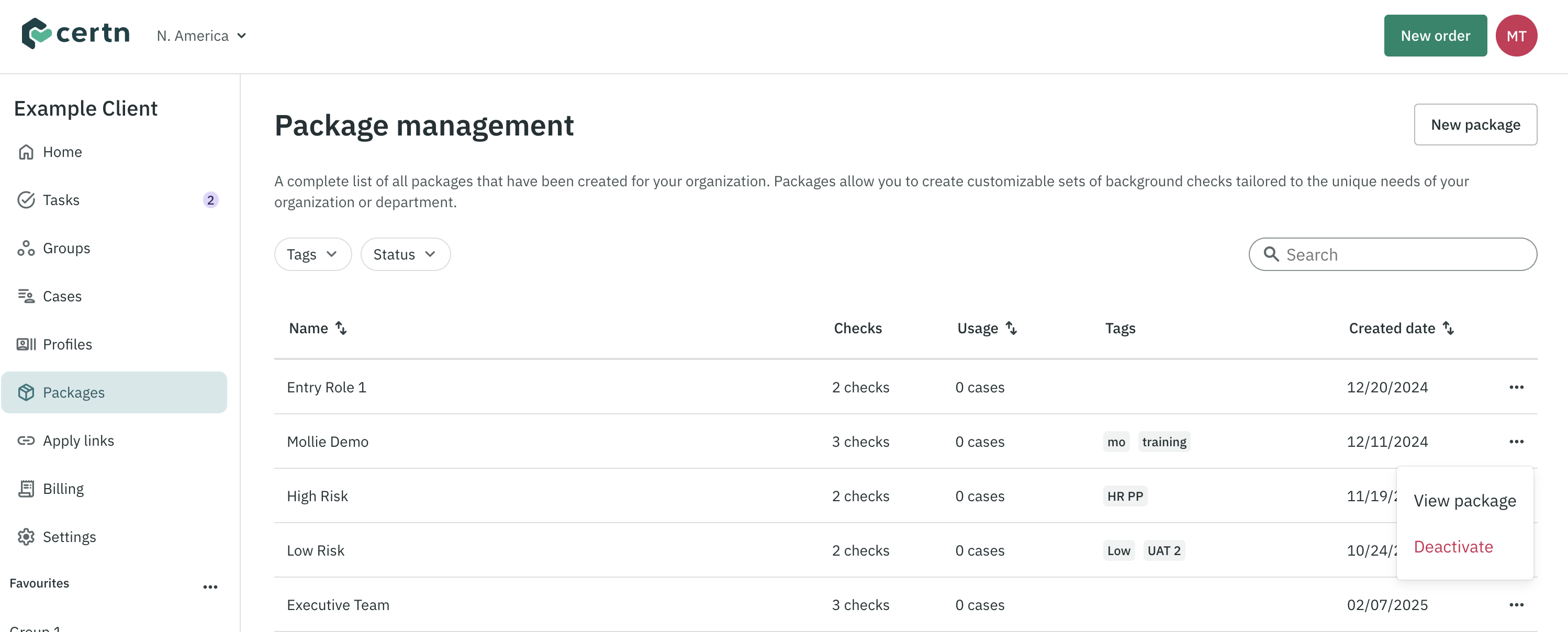Click the New order button
The image size is (1568, 632).
[1435, 35]
